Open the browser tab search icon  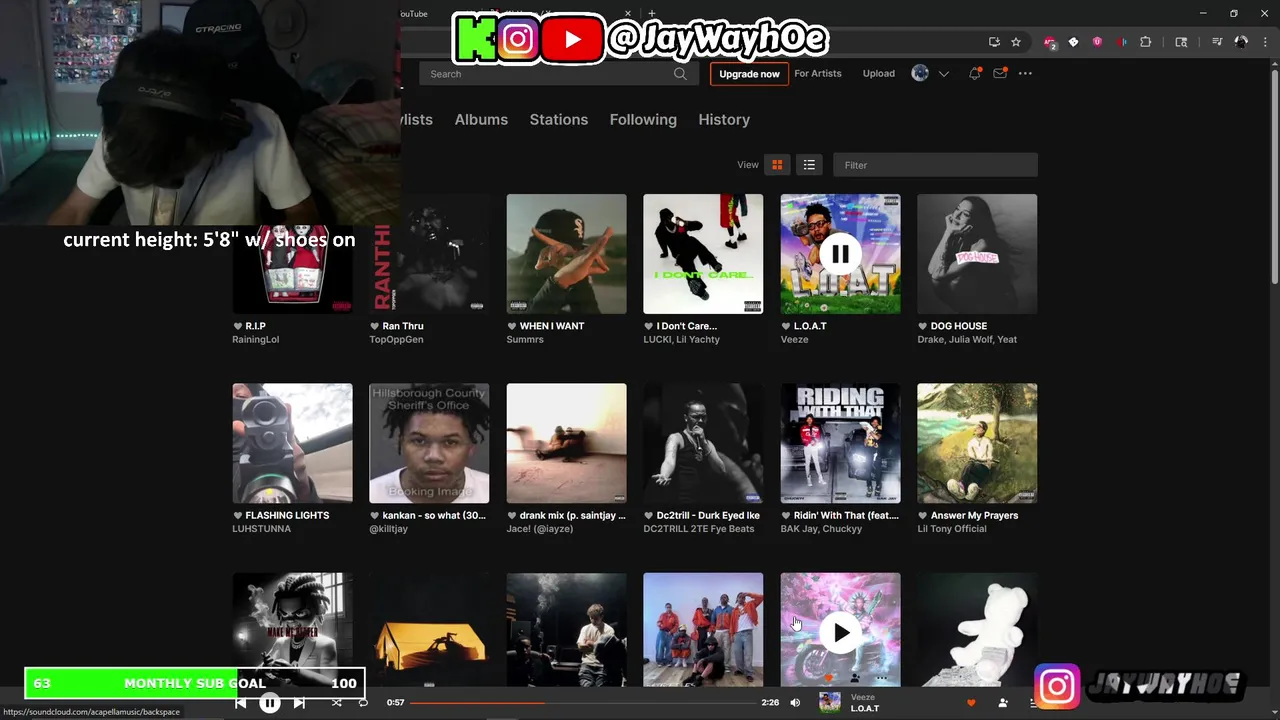[1181, 42]
